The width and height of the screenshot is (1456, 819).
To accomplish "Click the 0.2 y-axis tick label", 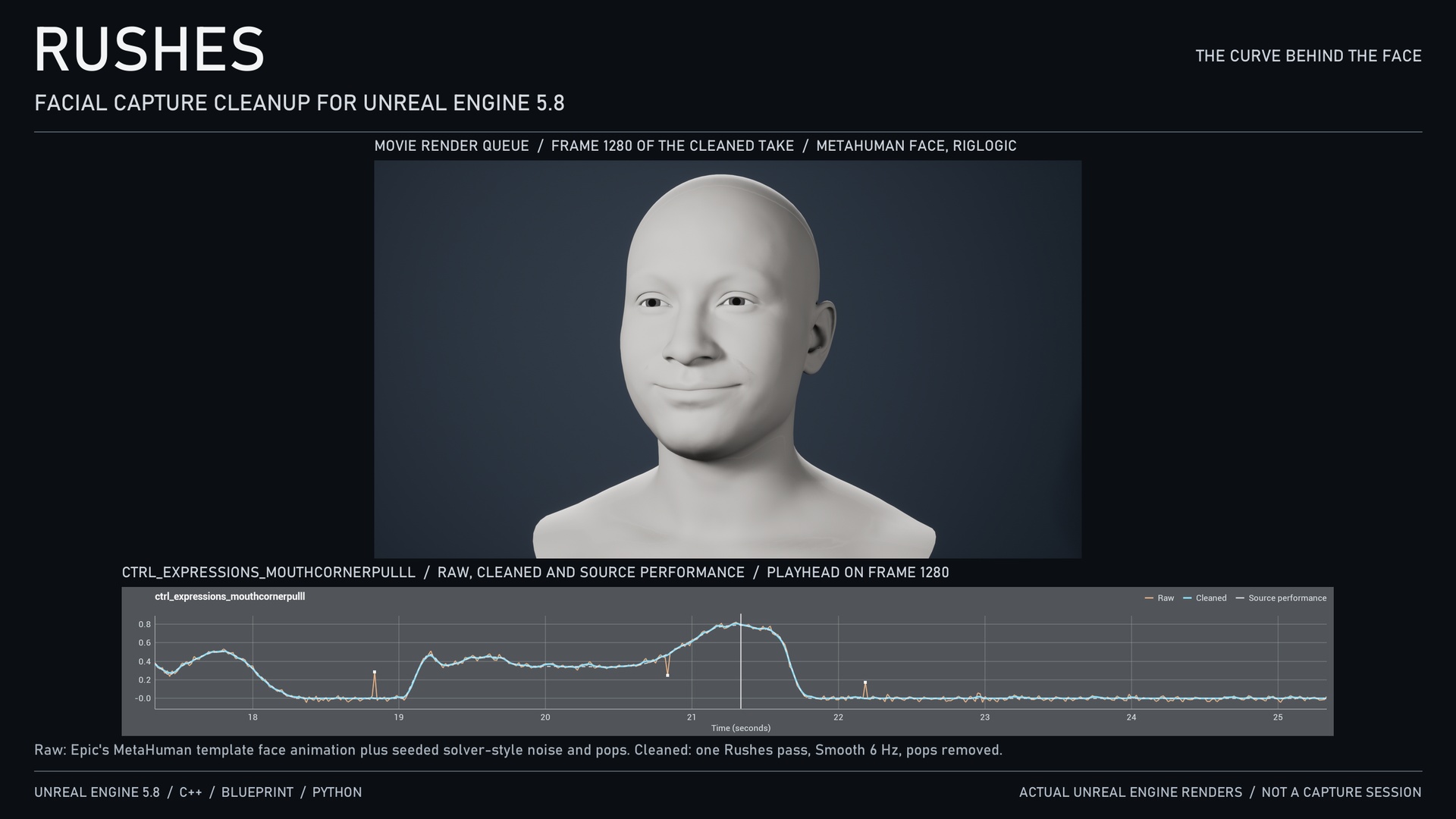I will pos(144,680).
